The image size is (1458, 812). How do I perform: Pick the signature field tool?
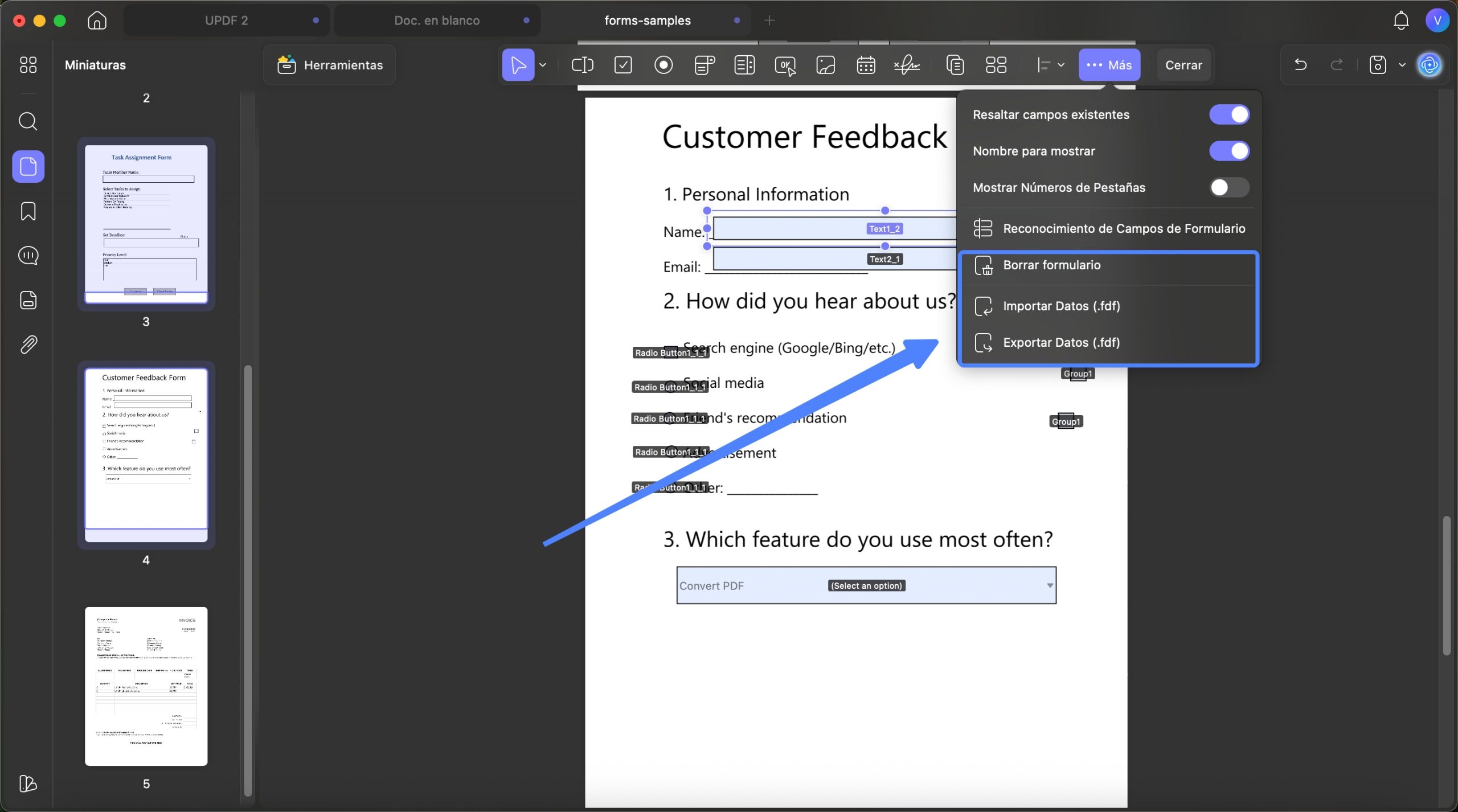click(x=907, y=65)
